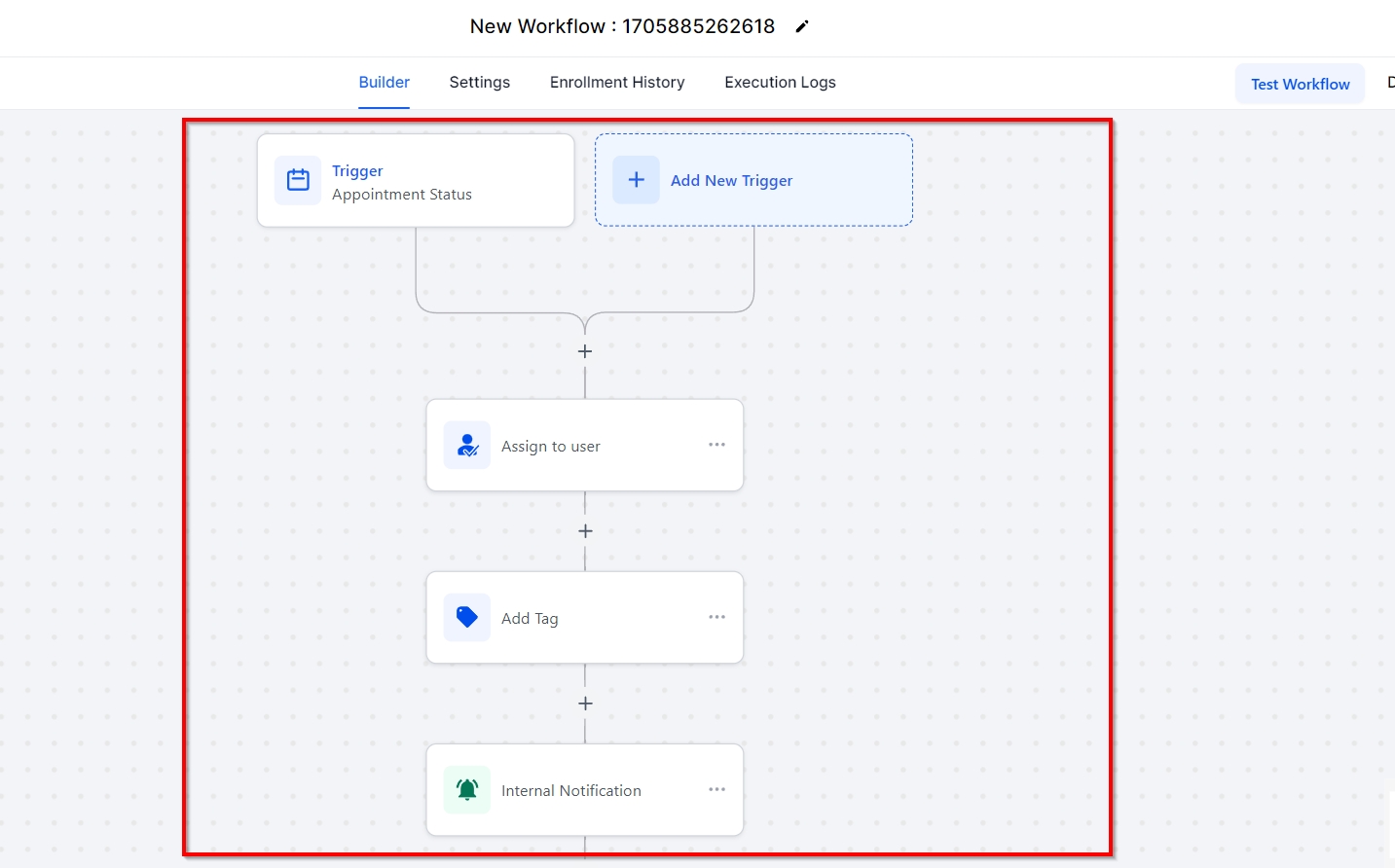Viewport: 1395px width, 868px height.
Task: Open the Assign to user options menu
Action: point(716,445)
